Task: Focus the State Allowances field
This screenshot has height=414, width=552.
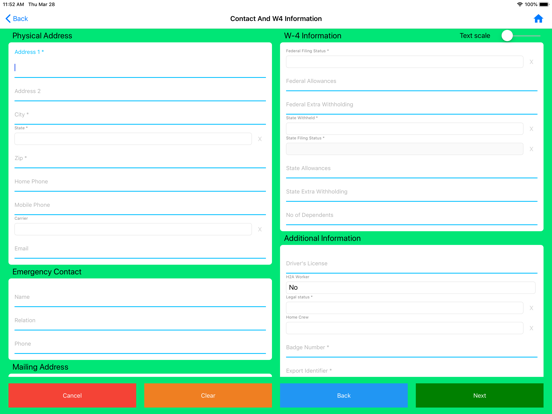Action: click(412, 170)
